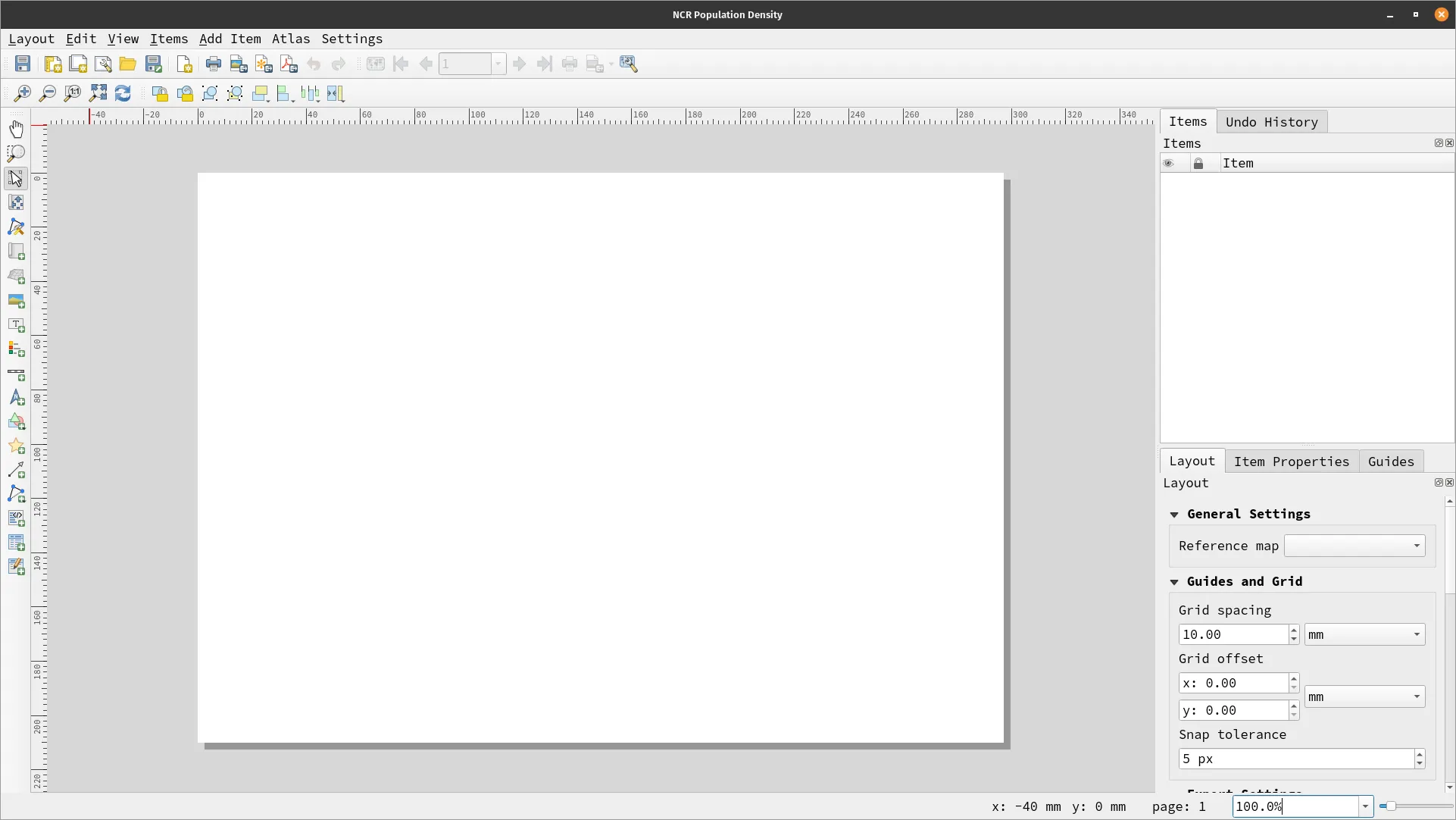The image size is (1456, 820).
Task: Select the Pan tool
Action: click(x=16, y=129)
